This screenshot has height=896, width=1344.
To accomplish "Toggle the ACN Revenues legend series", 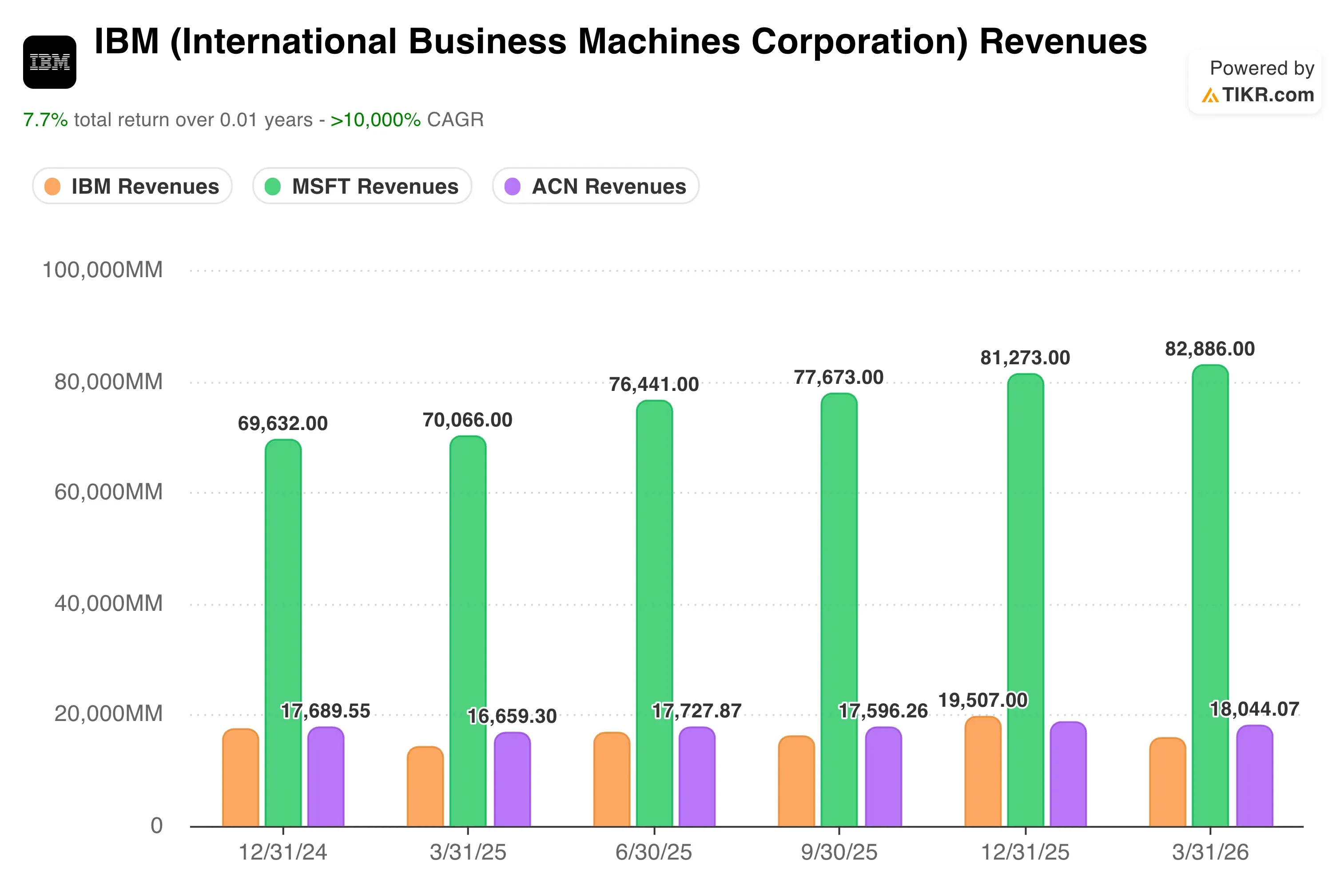I will (x=596, y=186).
